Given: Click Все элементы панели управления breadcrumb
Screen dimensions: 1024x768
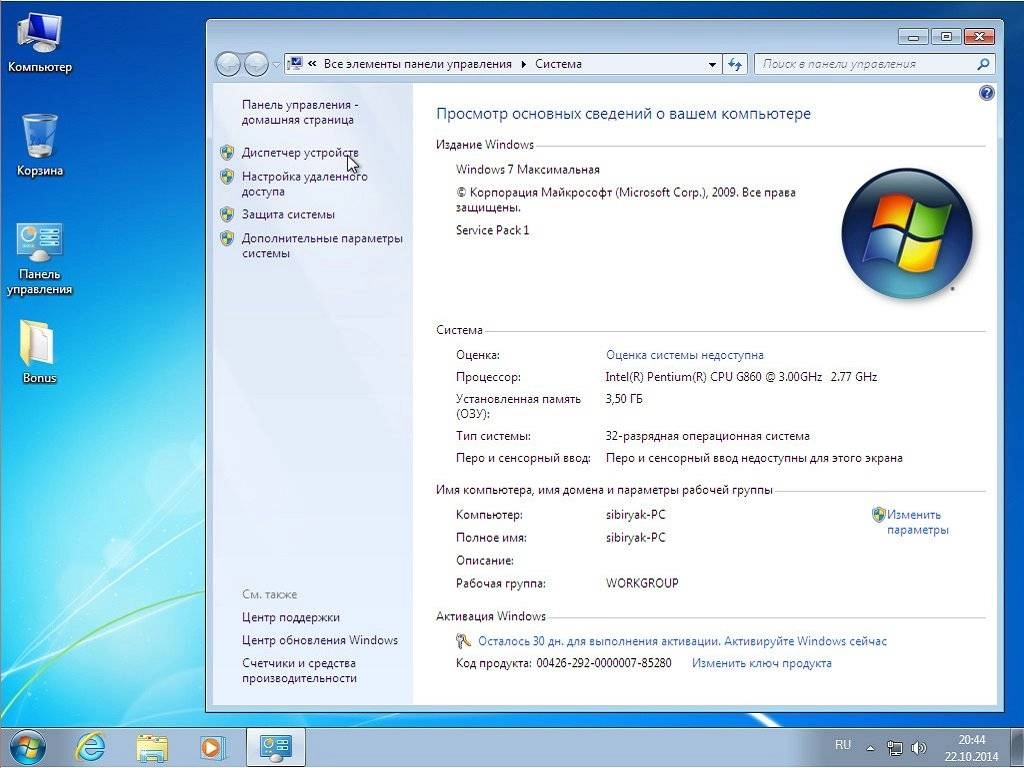Looking at the screenshot, I should (417, 64).
